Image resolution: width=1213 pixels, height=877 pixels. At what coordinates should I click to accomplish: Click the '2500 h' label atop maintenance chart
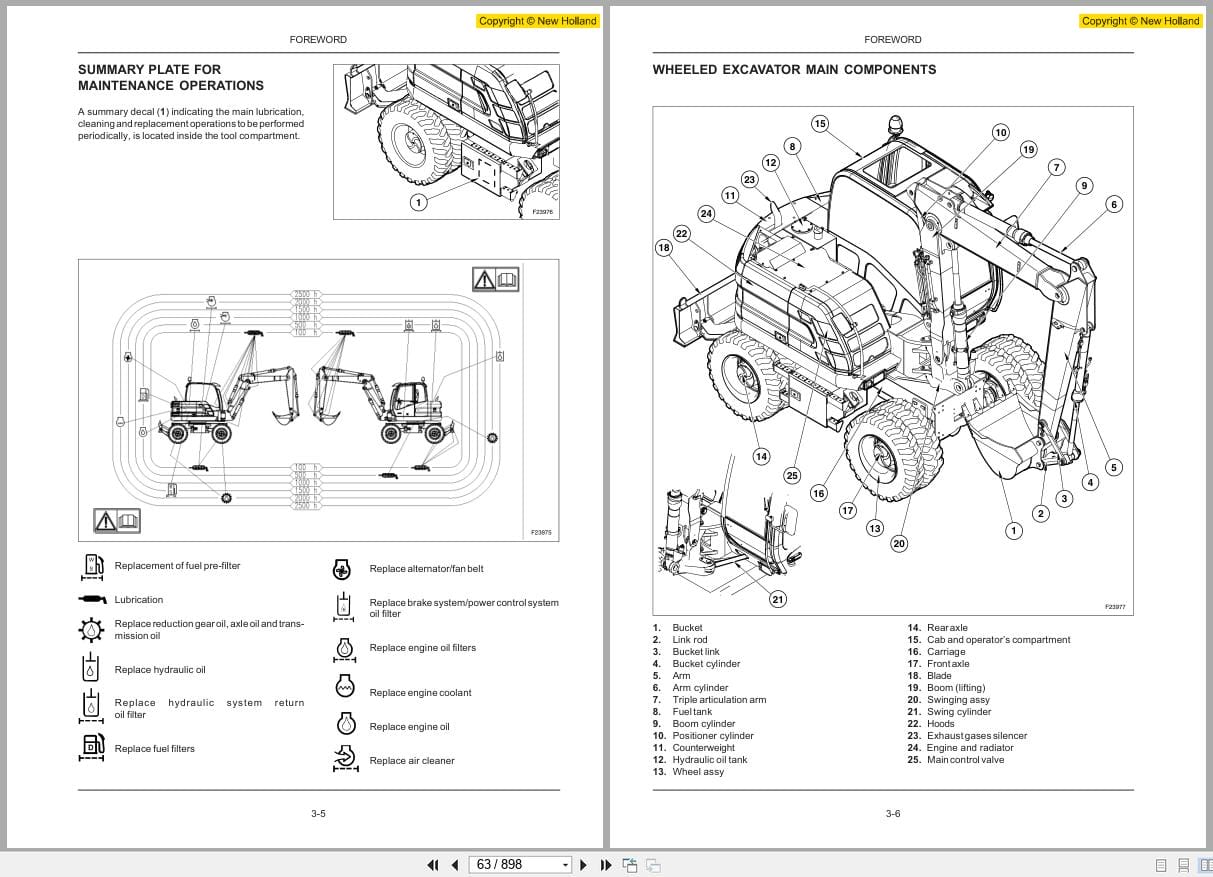coord(305,295)
